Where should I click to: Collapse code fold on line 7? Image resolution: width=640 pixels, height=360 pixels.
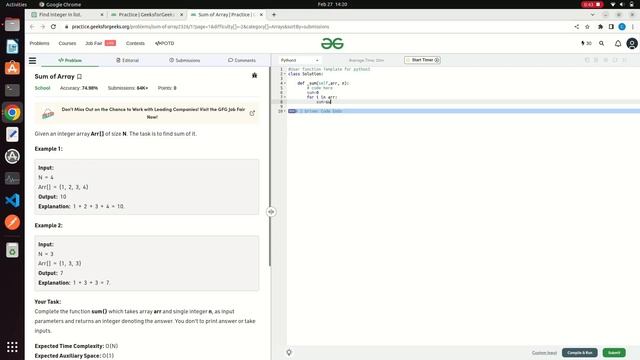click(285, 97)
